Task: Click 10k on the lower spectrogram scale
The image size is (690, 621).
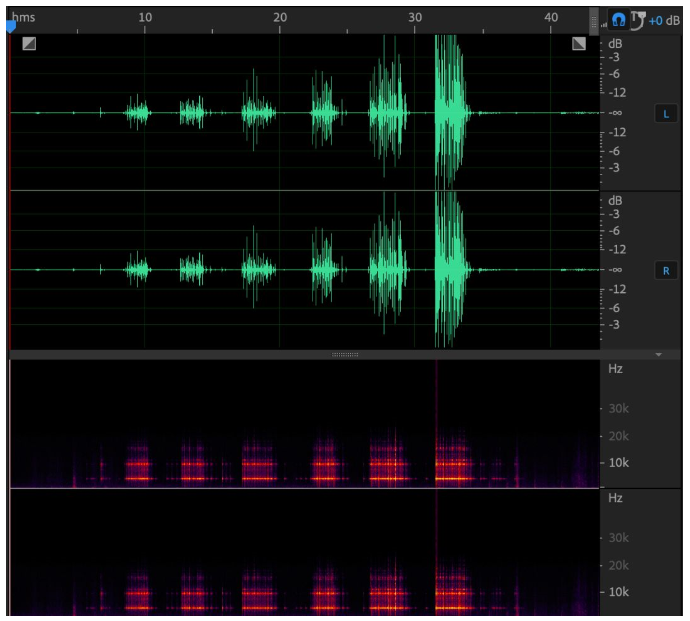Action: (x=619, y=592)
